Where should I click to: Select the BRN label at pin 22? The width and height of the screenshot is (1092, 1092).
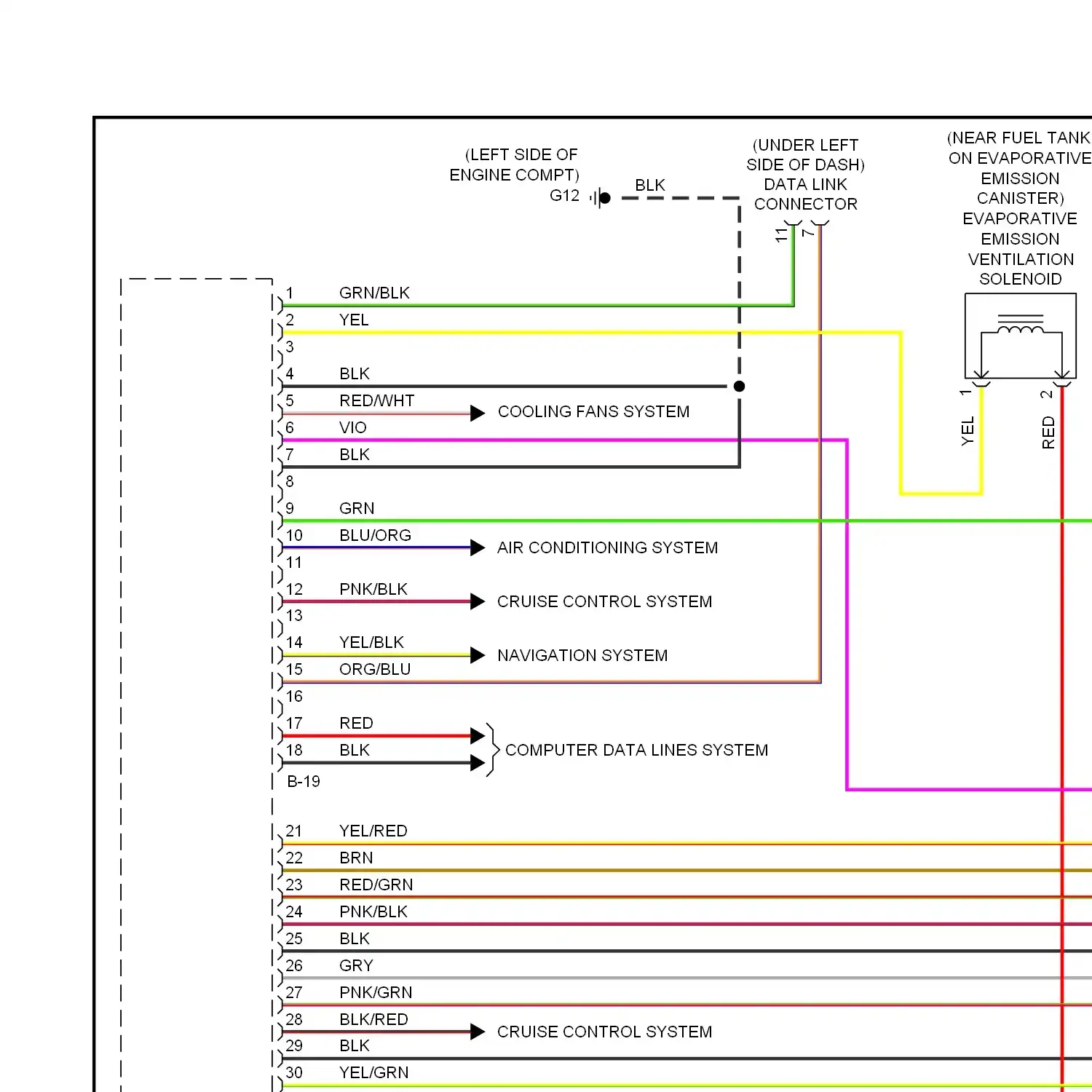coord(356,858)
